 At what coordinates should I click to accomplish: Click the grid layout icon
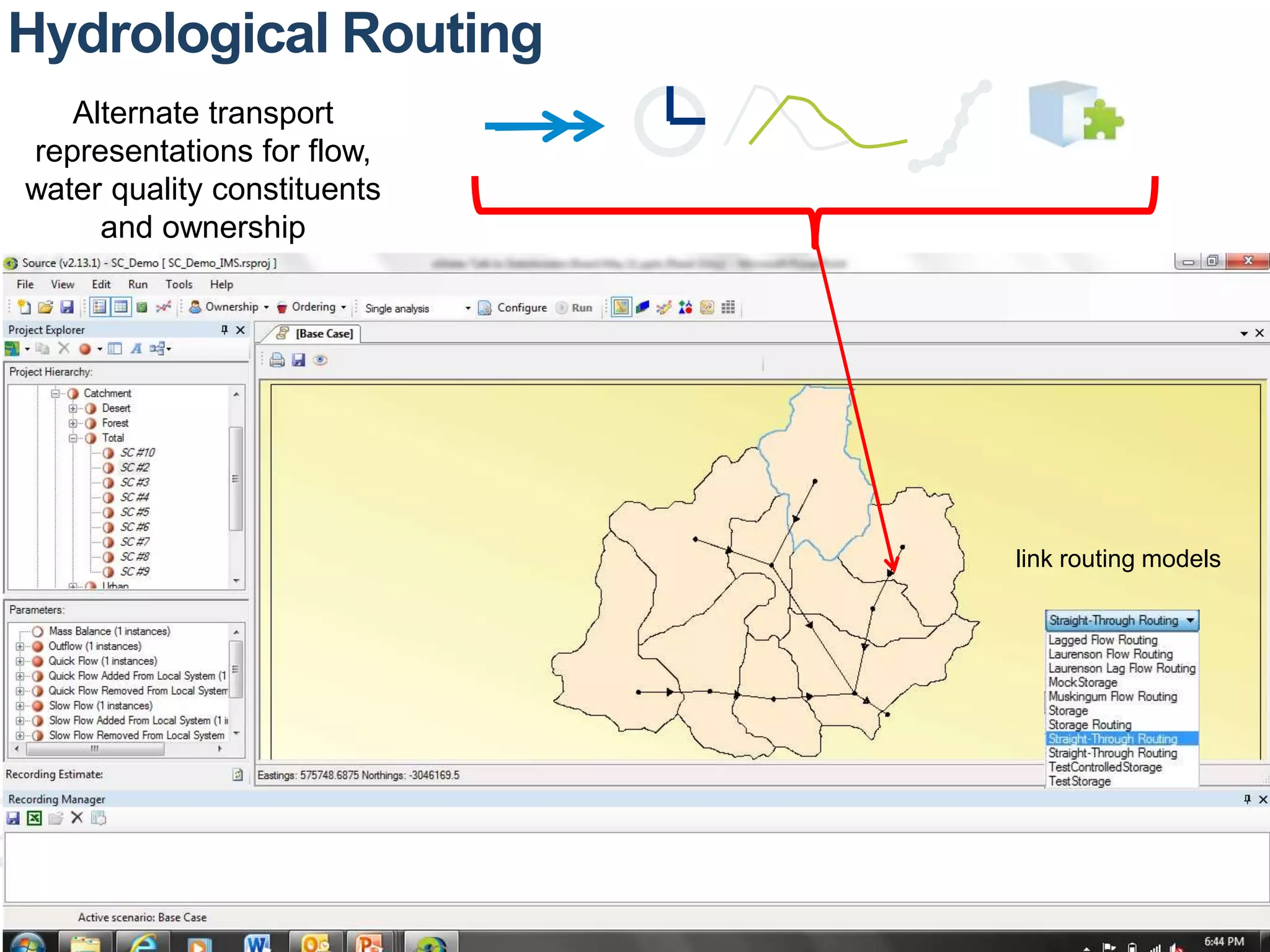tap(728, 307)
